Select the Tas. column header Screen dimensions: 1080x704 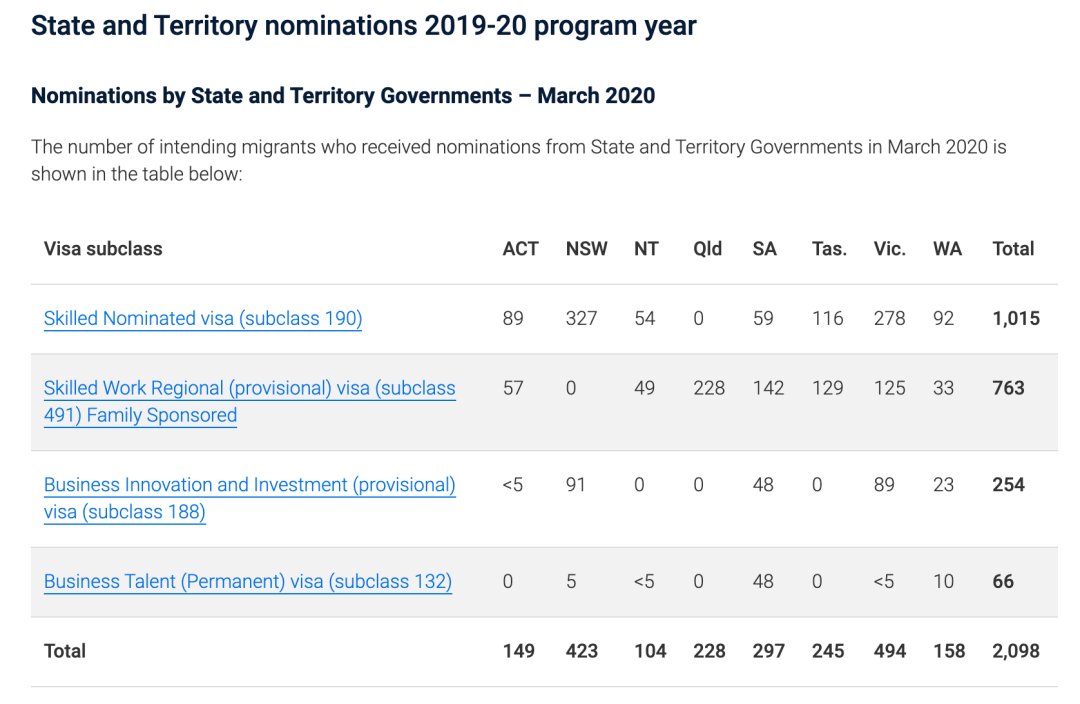829,249
